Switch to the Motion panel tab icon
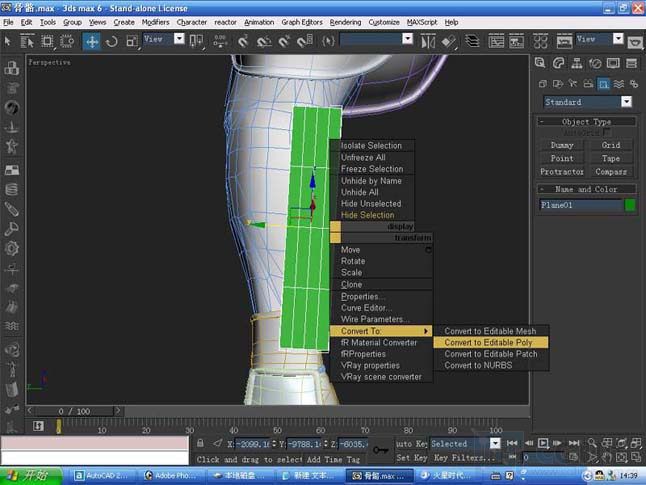The height and width of the screenshot is (485, 646). (595, 63)
